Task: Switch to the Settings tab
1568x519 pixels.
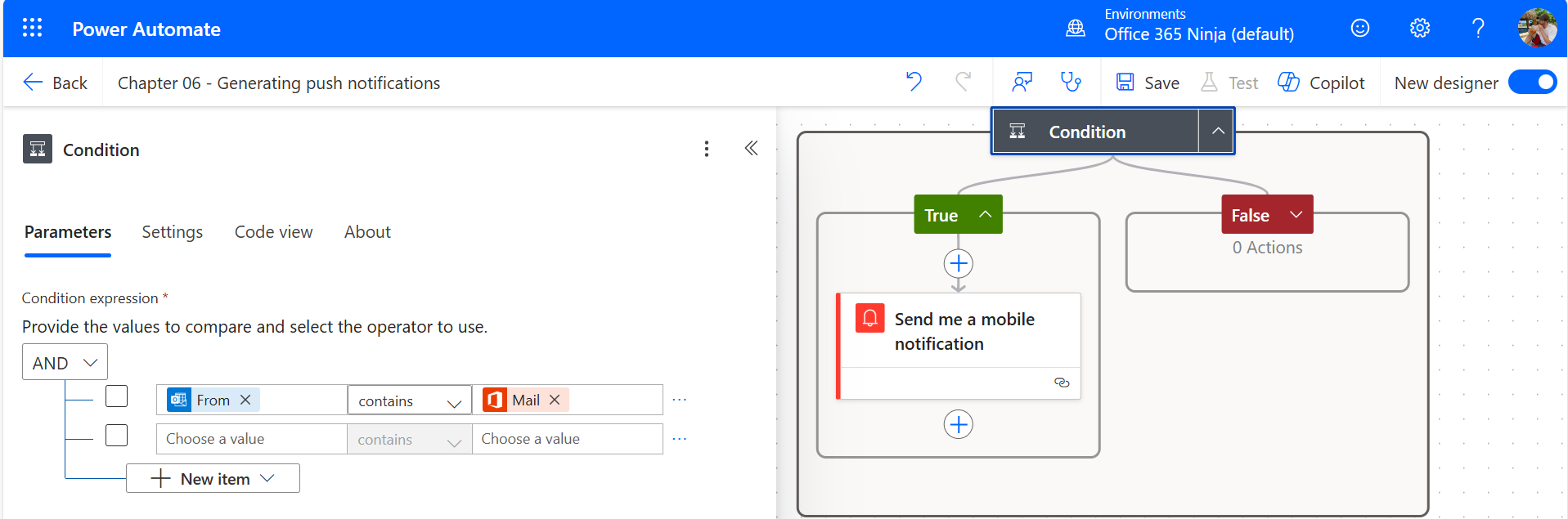Action: pyautogui.click(x=172, y=232)
